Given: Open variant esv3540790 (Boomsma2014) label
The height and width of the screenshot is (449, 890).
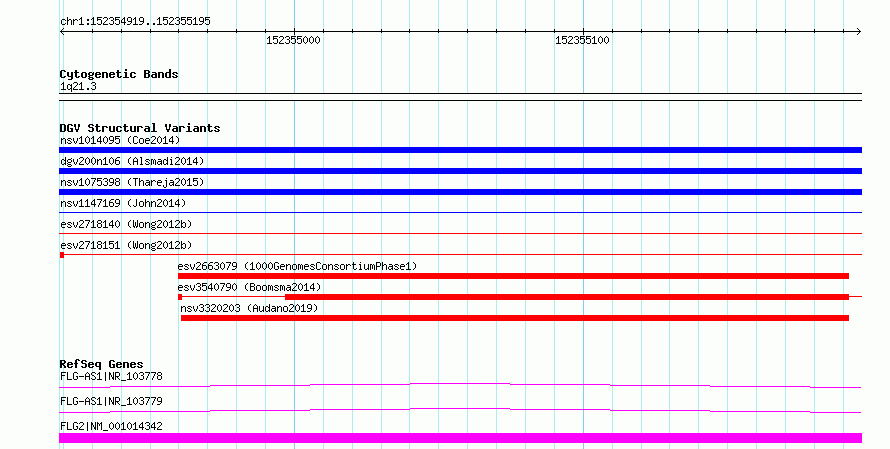Looking at the screenshot, I should tap(249, 287).
